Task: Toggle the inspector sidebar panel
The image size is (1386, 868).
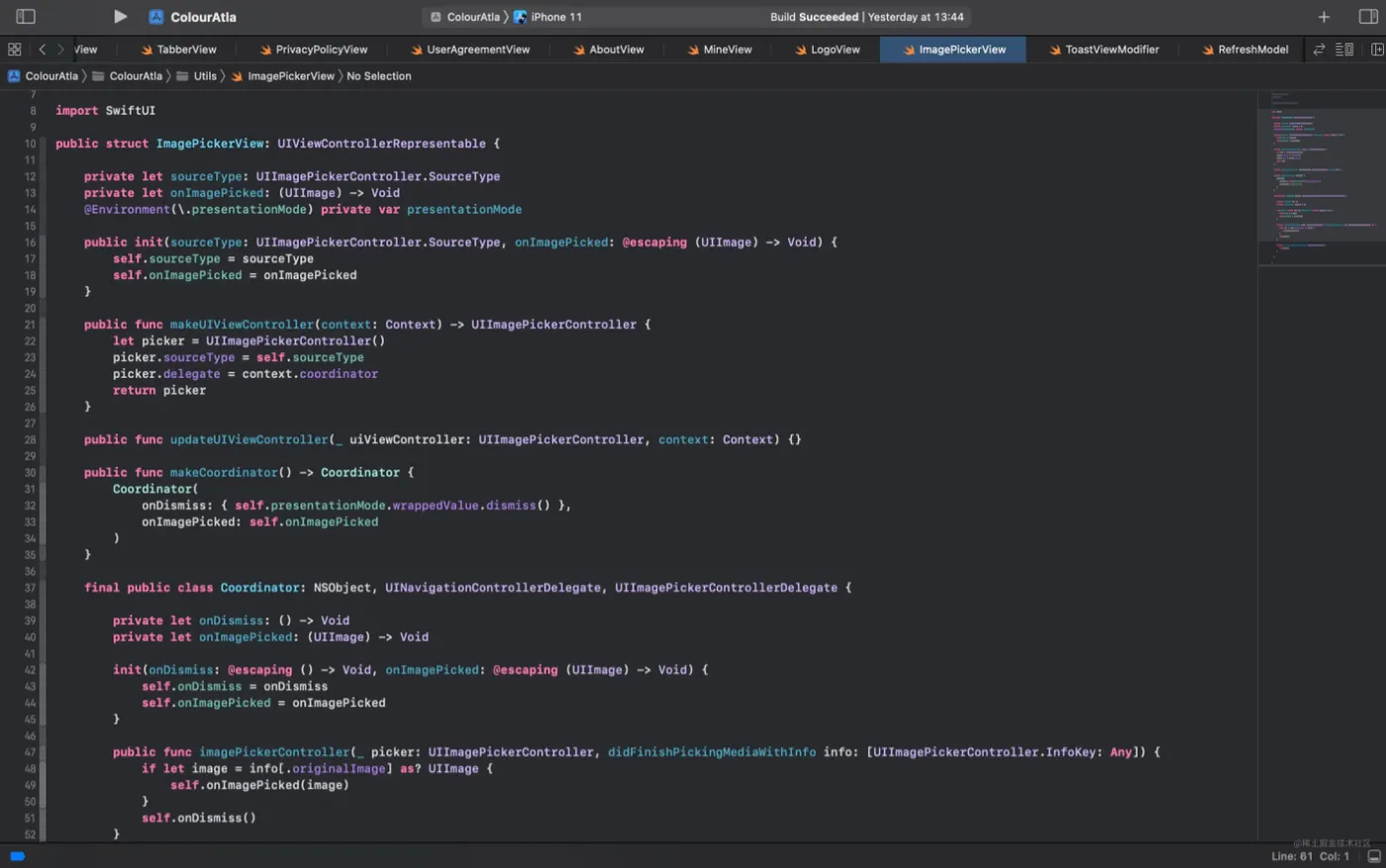Action: click(1368, 17)
